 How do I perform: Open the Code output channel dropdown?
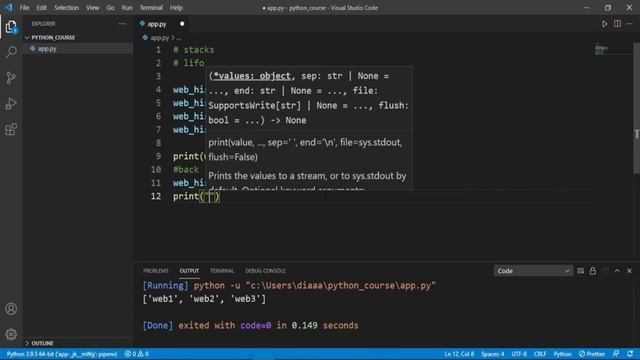click(x=533, y=271)
